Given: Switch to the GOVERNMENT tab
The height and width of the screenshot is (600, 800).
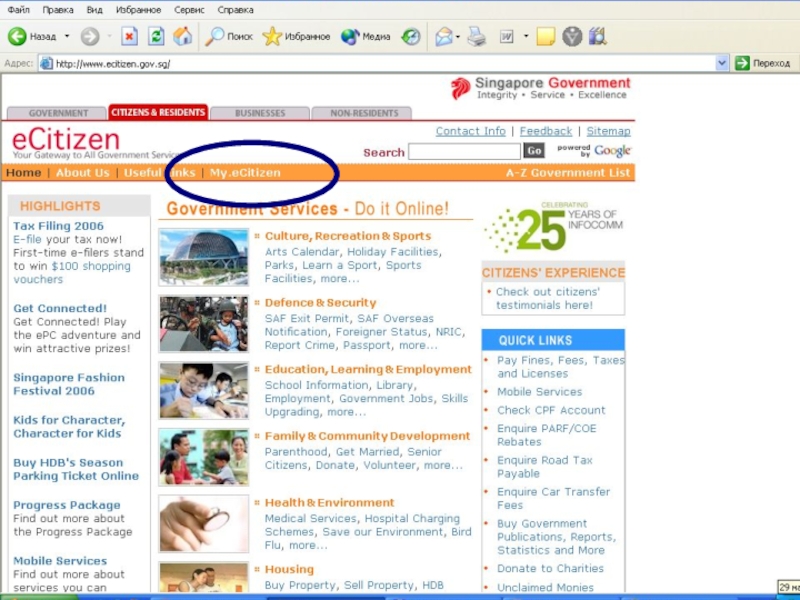Looking at the screenshot, I should 58,113.
